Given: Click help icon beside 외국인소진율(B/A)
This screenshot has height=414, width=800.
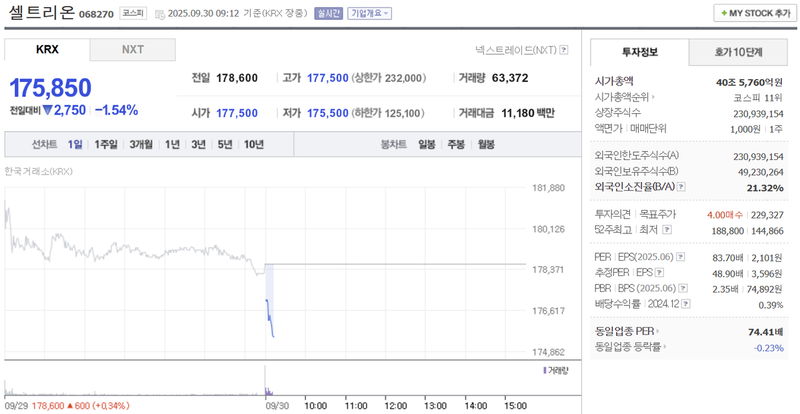Looking at the screenshot, I should tap(682, 186).
